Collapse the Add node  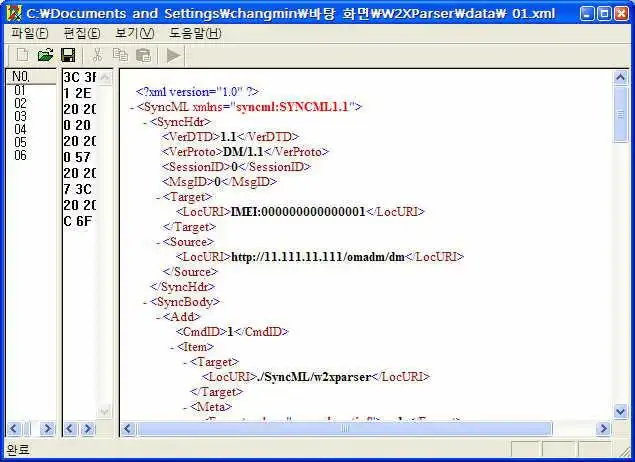point(158,317)
